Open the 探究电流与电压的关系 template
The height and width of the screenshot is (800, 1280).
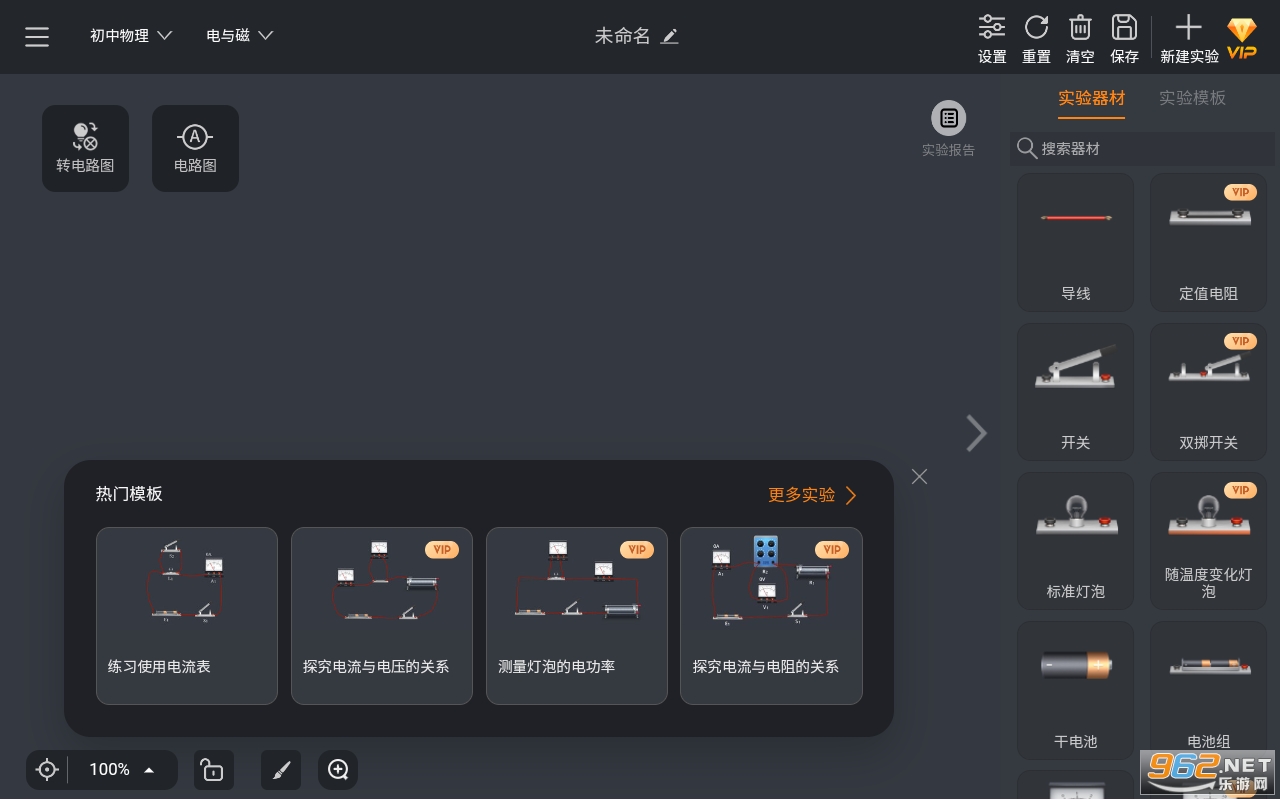(382, 616)
